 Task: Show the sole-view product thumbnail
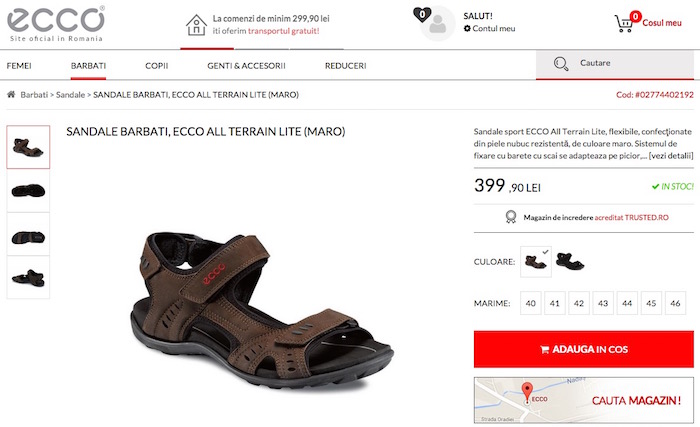click(x=28, y=191)
